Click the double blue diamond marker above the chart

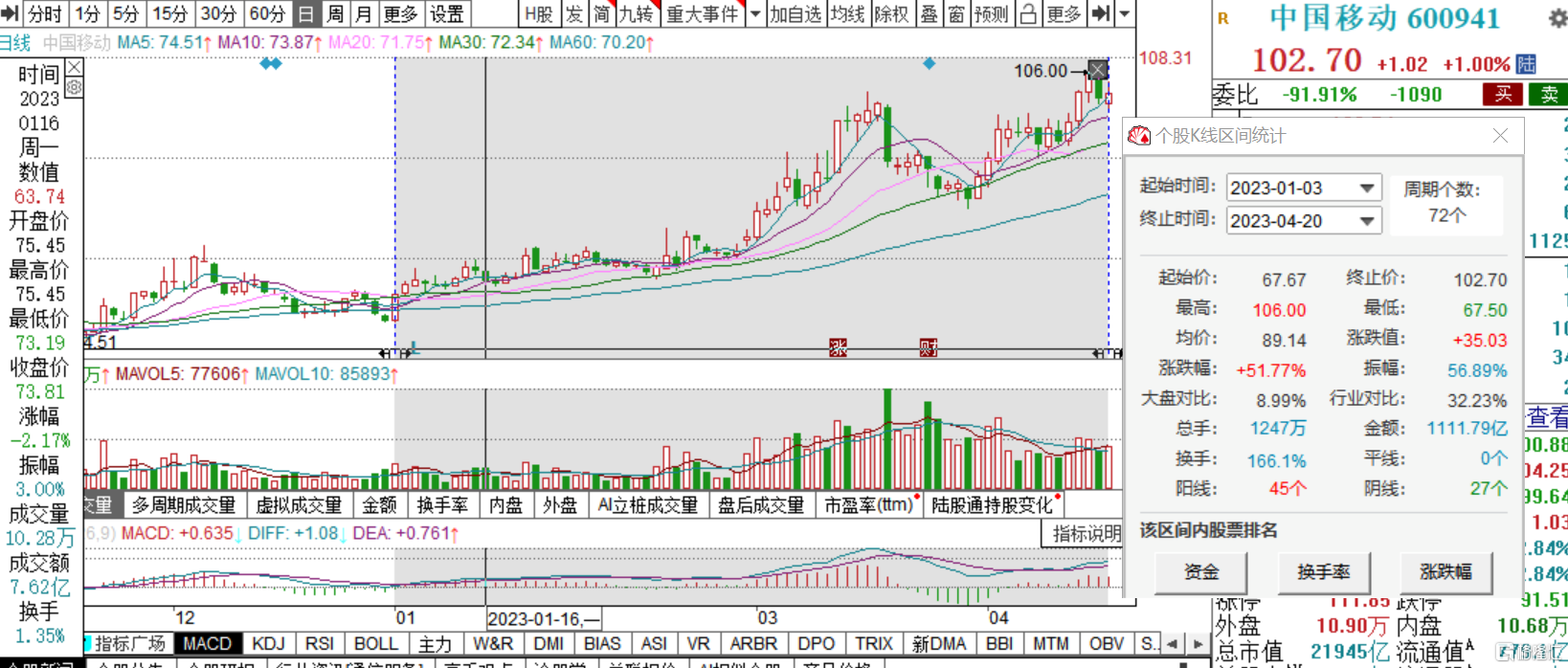point(271,63)
